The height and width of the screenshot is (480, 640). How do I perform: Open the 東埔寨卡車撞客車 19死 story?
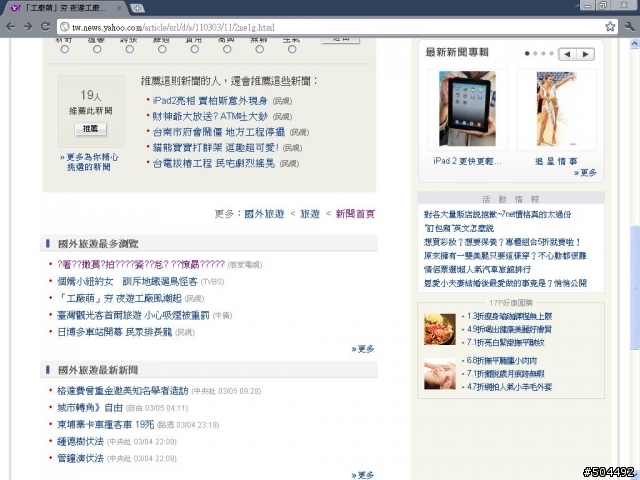coord(105,424)
